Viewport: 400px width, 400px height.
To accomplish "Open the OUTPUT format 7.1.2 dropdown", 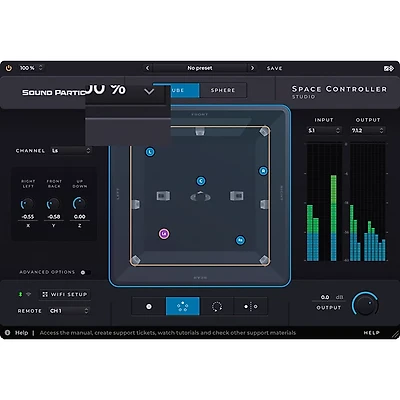I will click(368, 130).
